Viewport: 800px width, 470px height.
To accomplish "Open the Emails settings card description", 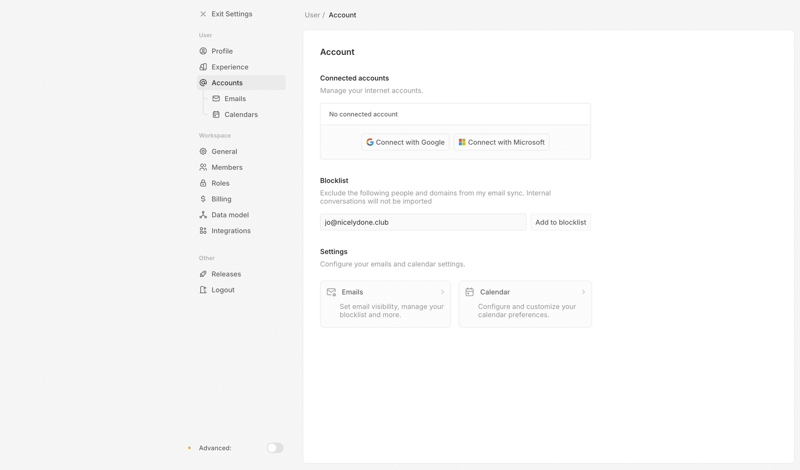I will pyautogui.click(x=391, y=311).
